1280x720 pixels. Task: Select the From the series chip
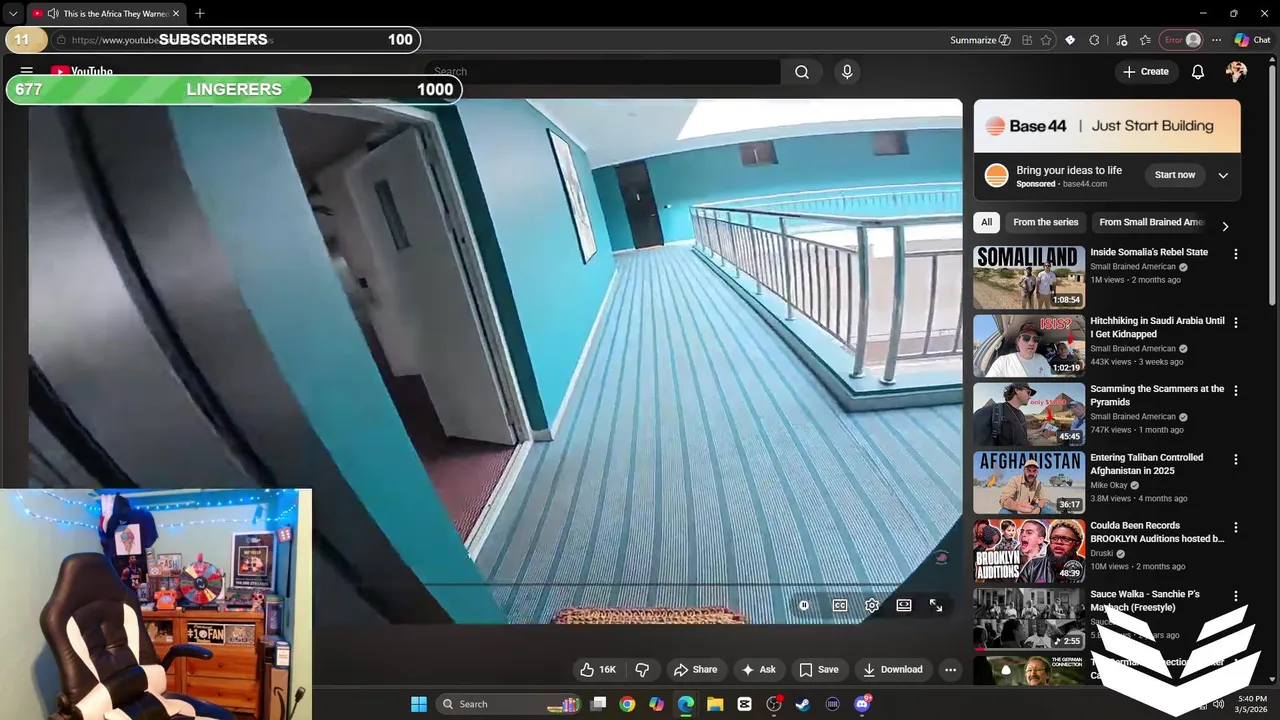pos(1045,222)
